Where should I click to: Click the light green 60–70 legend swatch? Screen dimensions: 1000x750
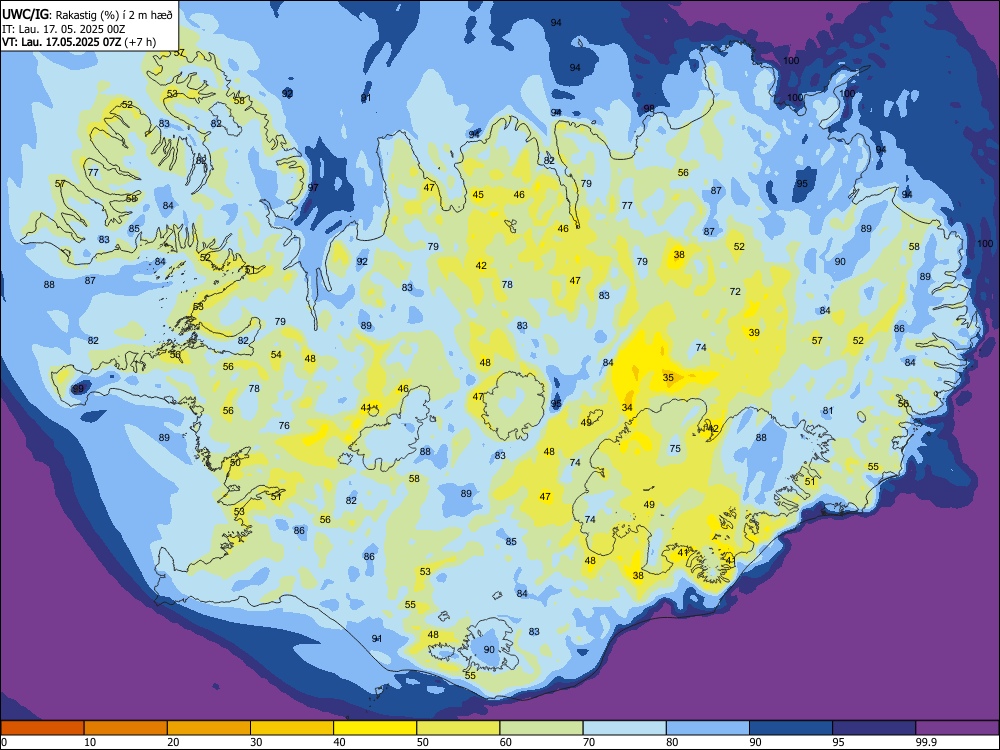click(541, 728)
